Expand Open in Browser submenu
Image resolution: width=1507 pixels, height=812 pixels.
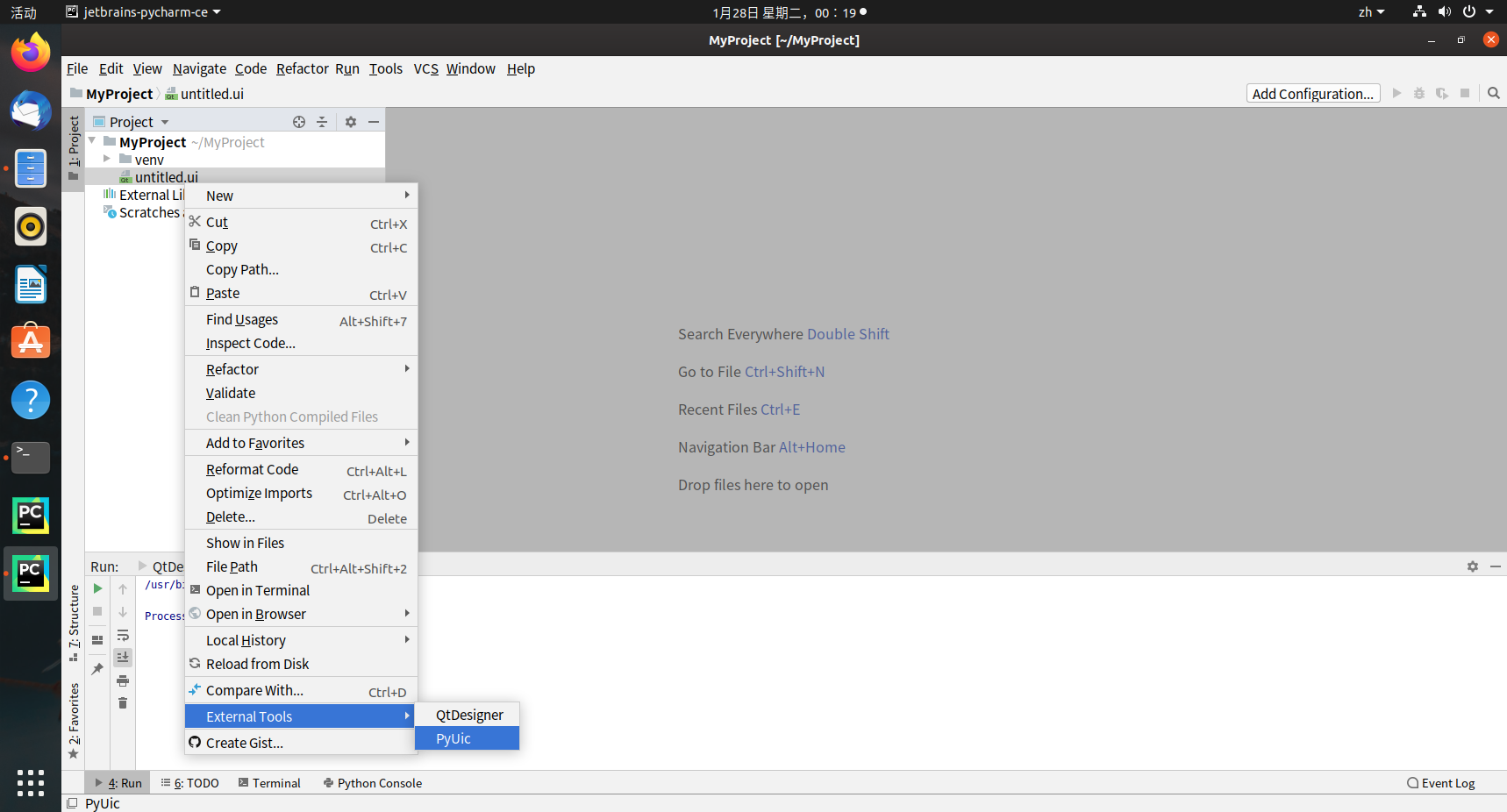pyautogui.click(x=301, y=614)
